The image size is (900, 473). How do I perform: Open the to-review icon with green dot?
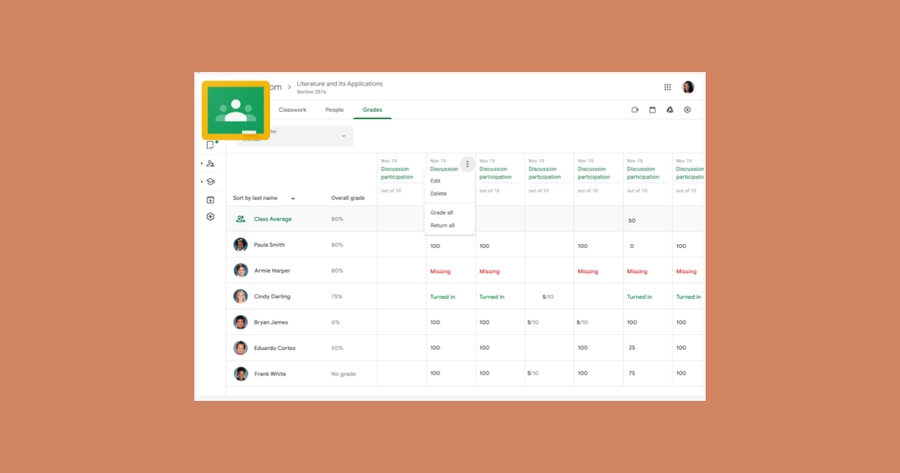click(211, 145)
